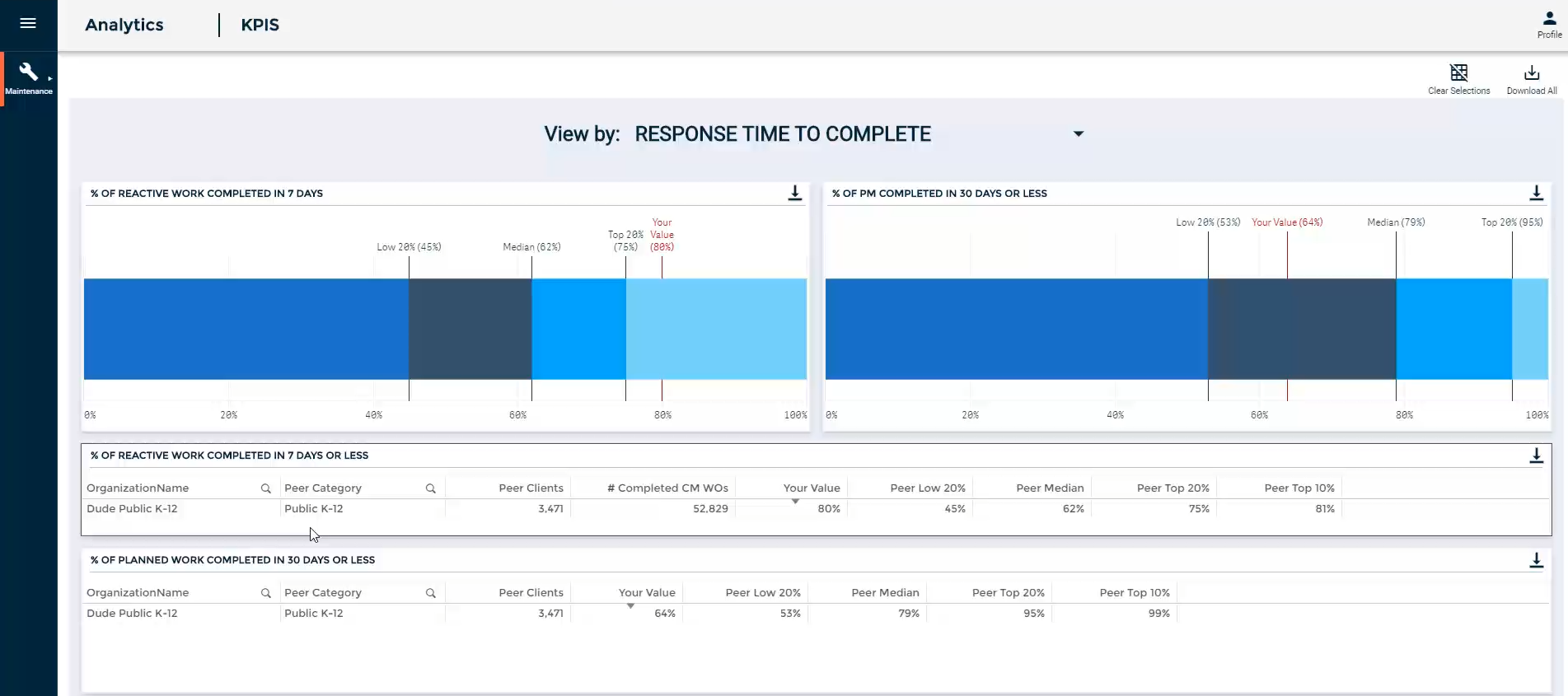The height and width of the screenshot is (696, 1568).
Task: Go to the Analytics section title
Action: 124,25
